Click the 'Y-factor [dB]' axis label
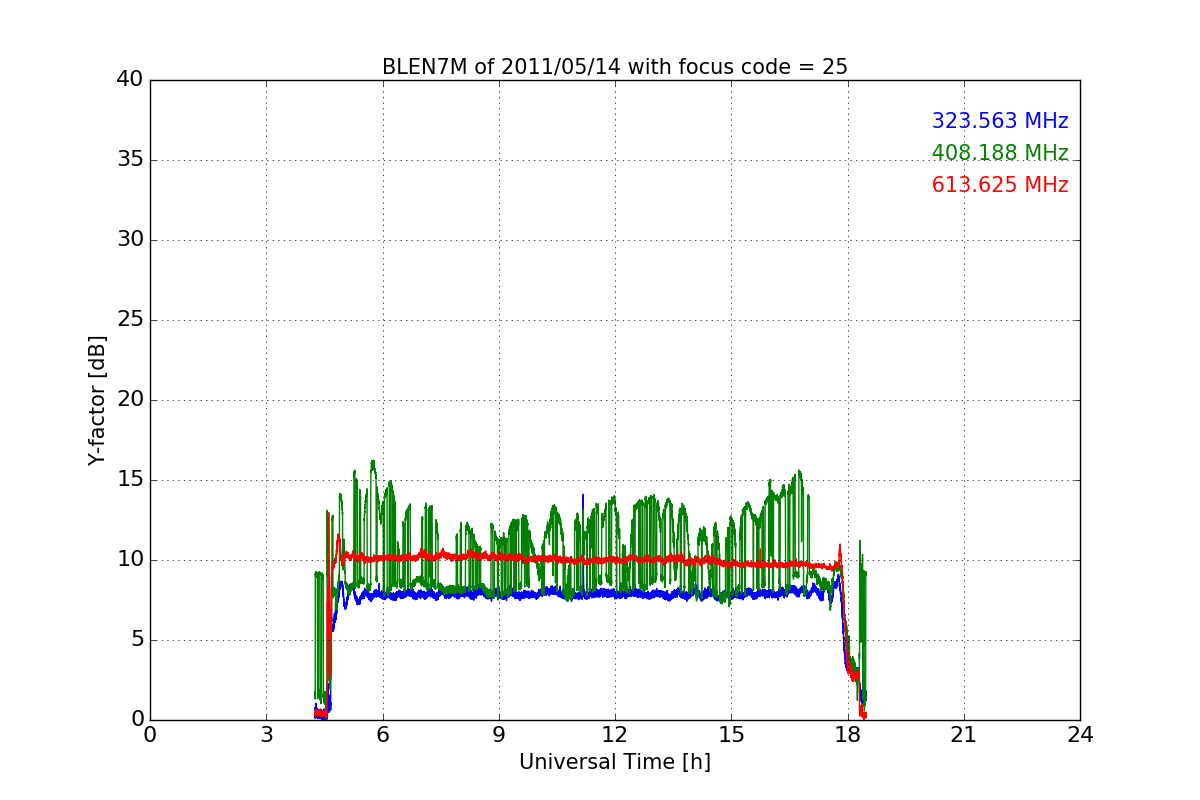Screen dimensions: 1200x800 pyautogui.click(x=97, y=400)
